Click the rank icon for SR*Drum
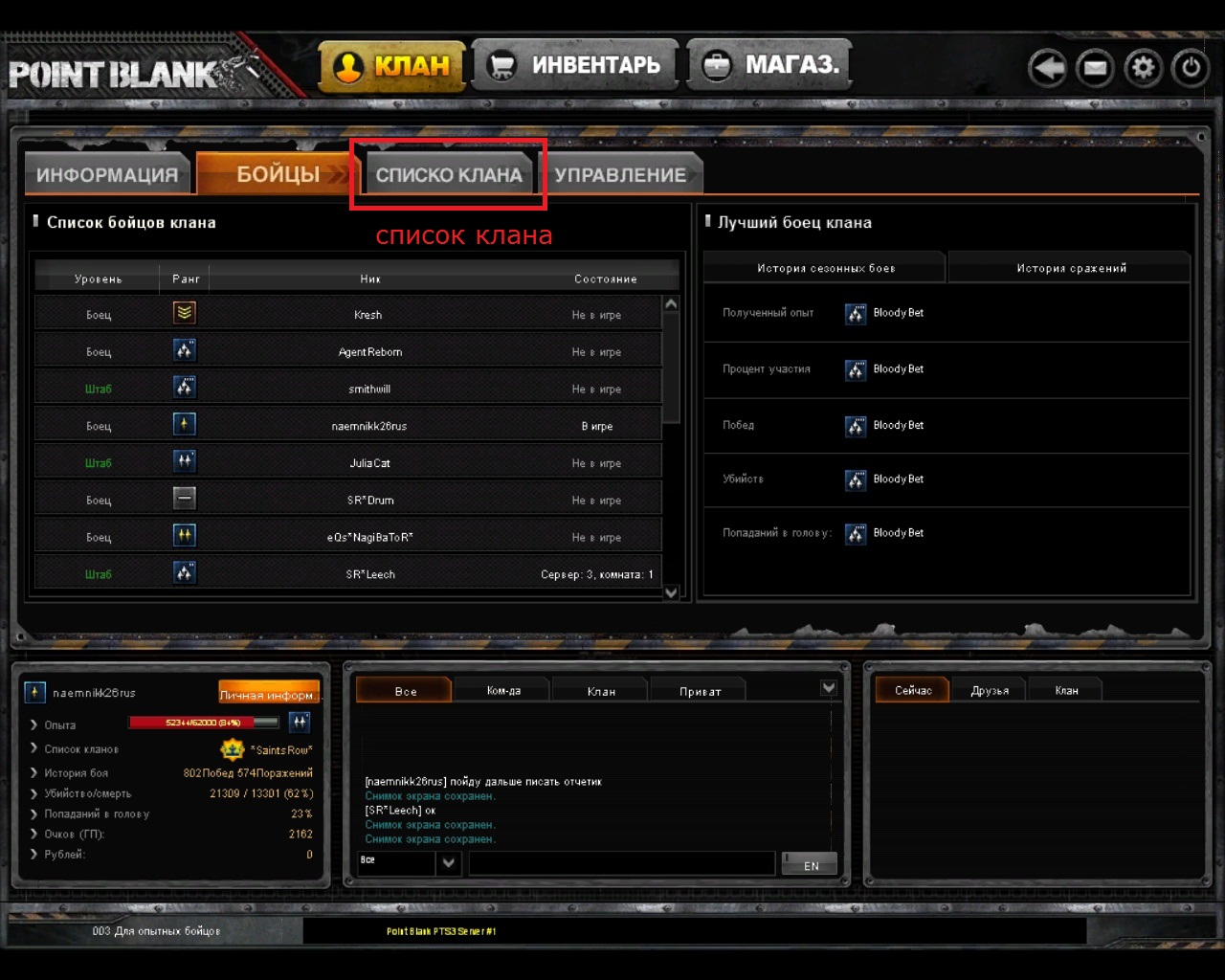 (185, 499)
